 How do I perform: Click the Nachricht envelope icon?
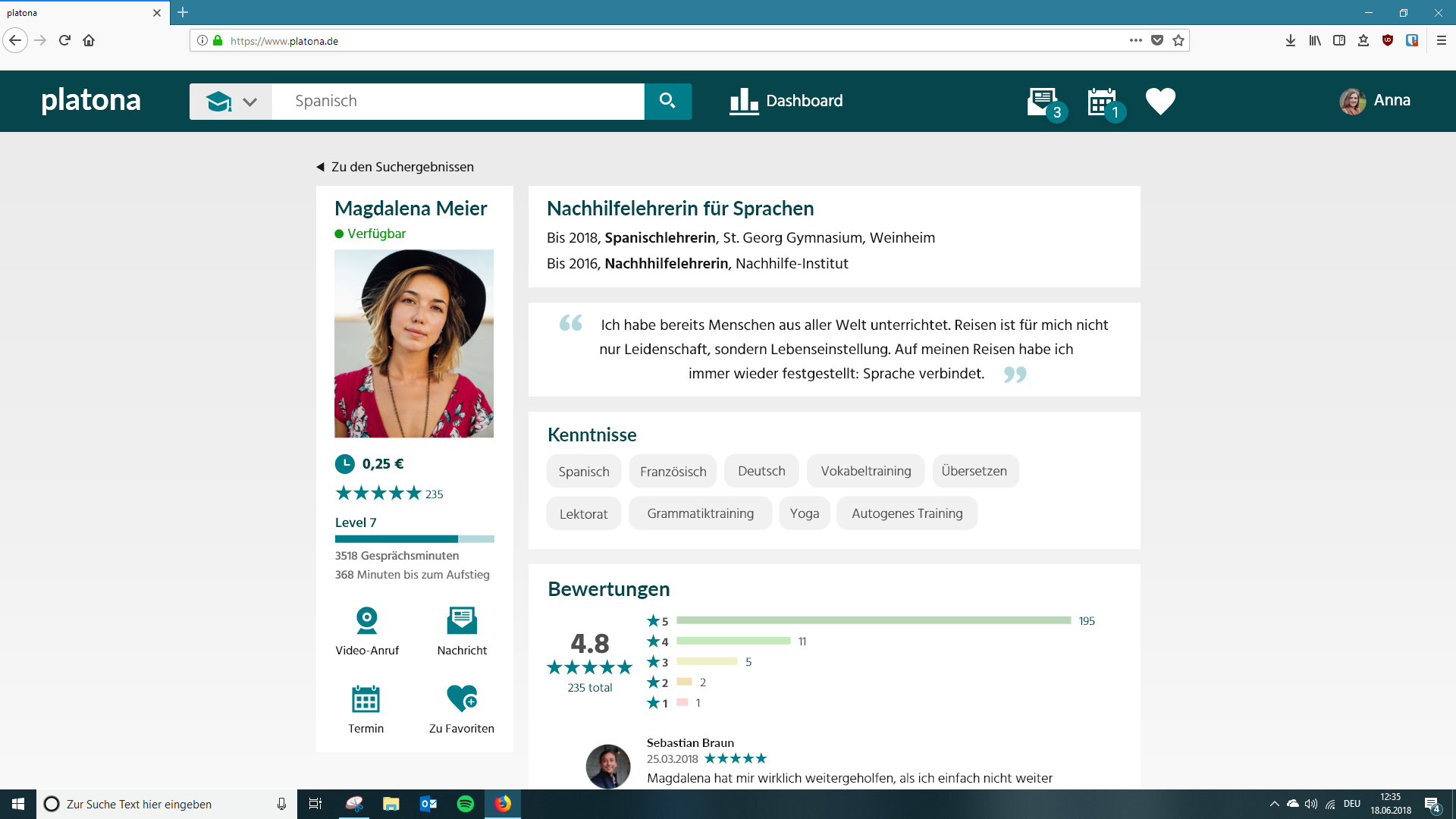tap(462, 621)
